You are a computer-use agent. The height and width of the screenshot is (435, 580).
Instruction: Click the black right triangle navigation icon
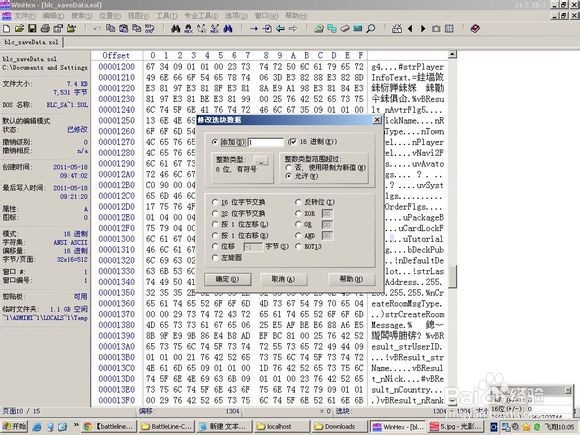click(423, 28)
